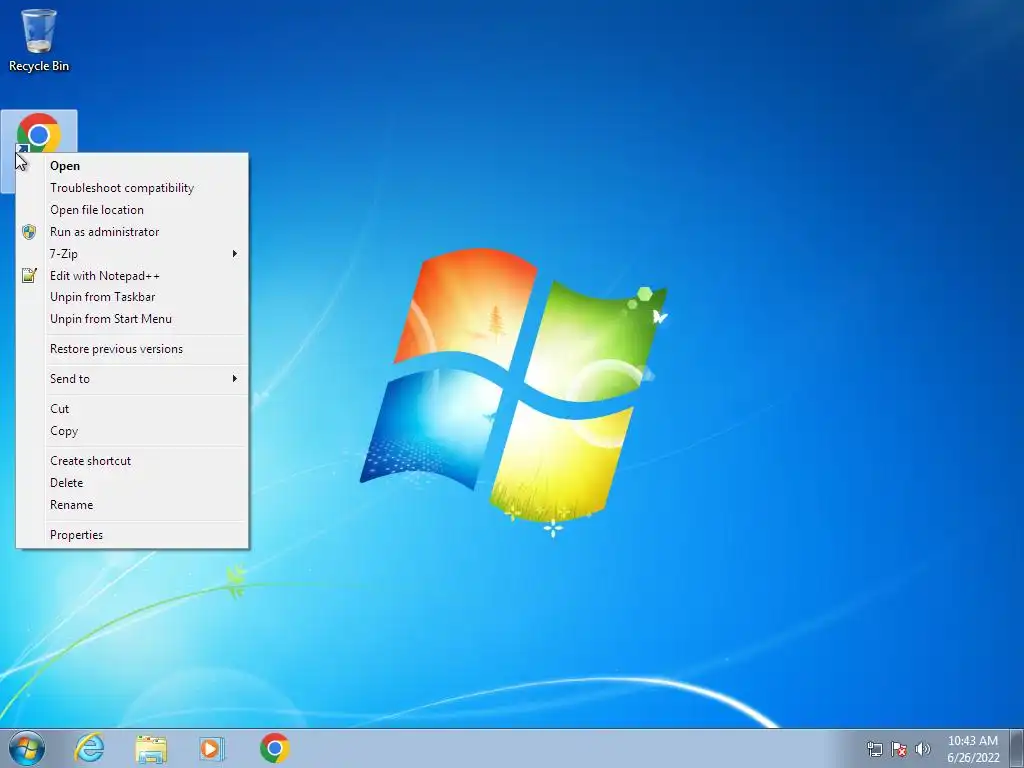Screen dimensions: 1024x768
Task: Open the Action Center flag icon
Action: pyautogui.click(x=899, y=749)
